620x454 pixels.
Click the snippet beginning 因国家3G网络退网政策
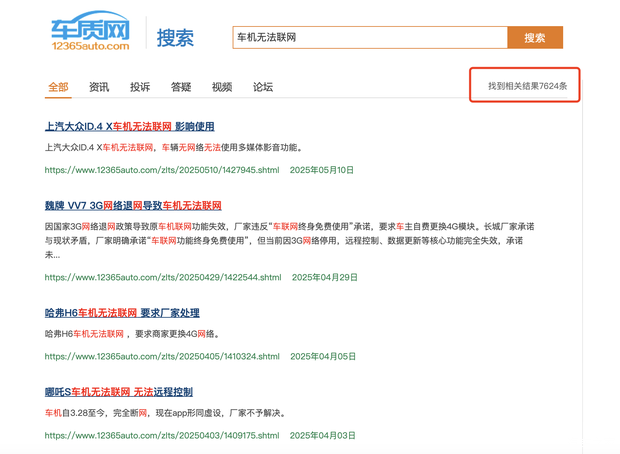point(289,241)
